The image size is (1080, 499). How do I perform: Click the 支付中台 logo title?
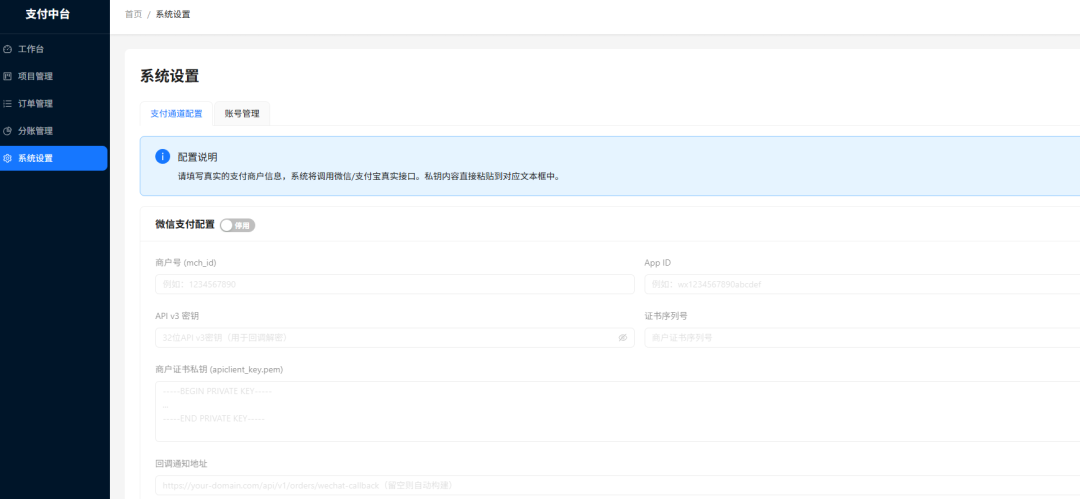coord(48,14)
